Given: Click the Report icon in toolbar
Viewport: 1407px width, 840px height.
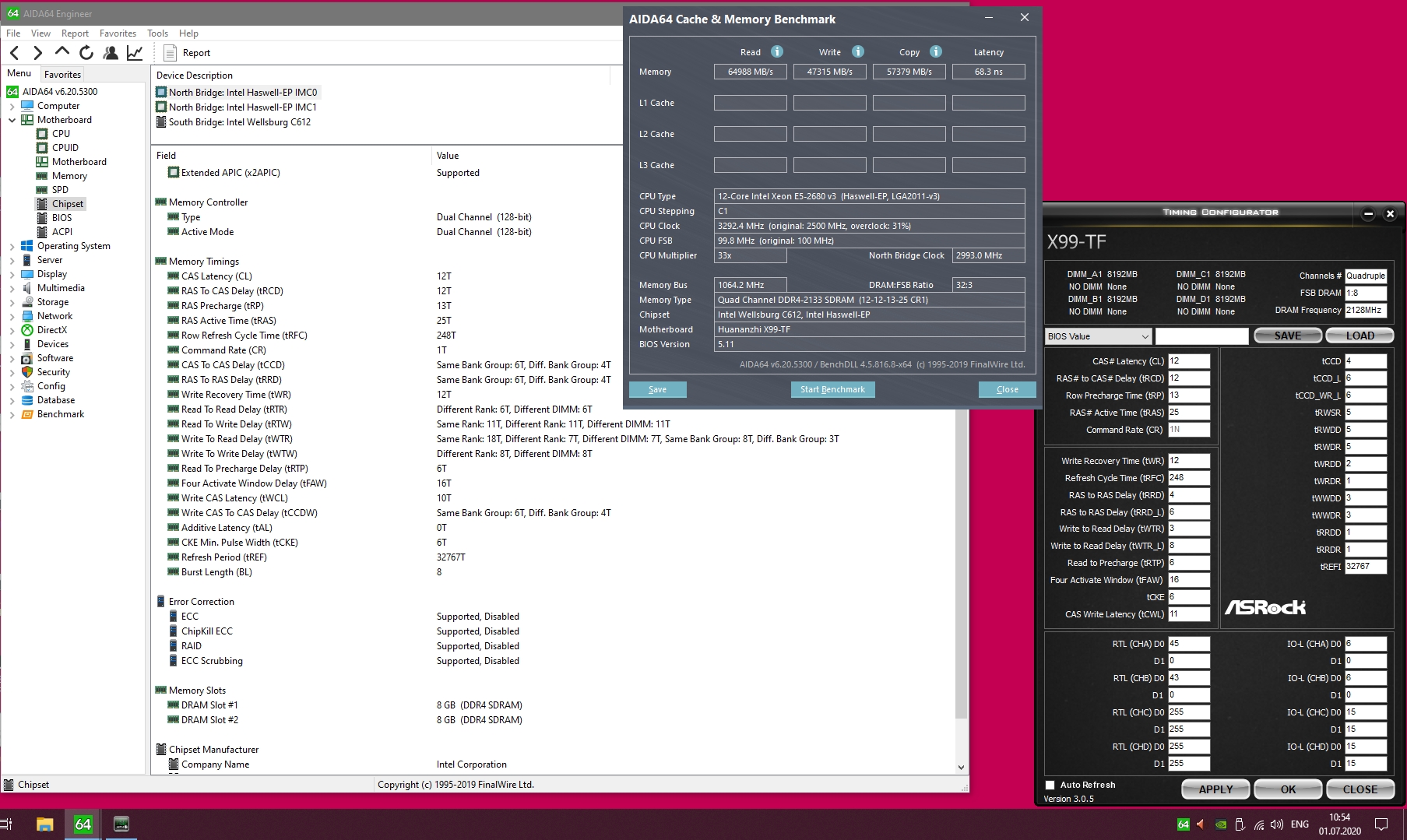Looking at the screenshot, I should click(170, 53).
